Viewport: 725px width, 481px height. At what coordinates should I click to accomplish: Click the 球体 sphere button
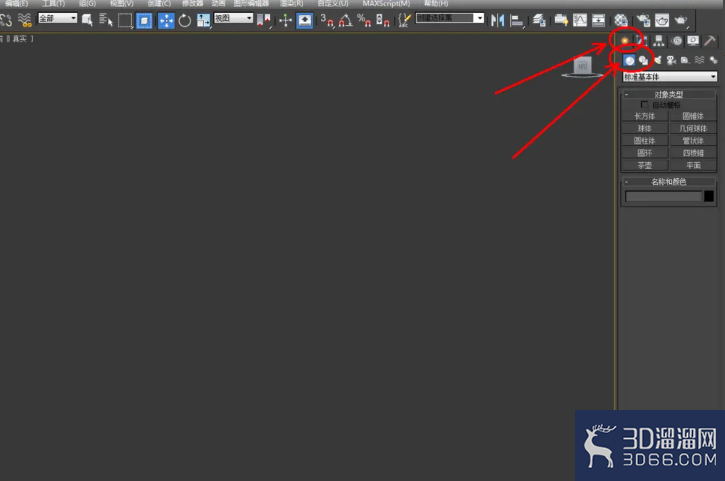click(x=645, y=128)
